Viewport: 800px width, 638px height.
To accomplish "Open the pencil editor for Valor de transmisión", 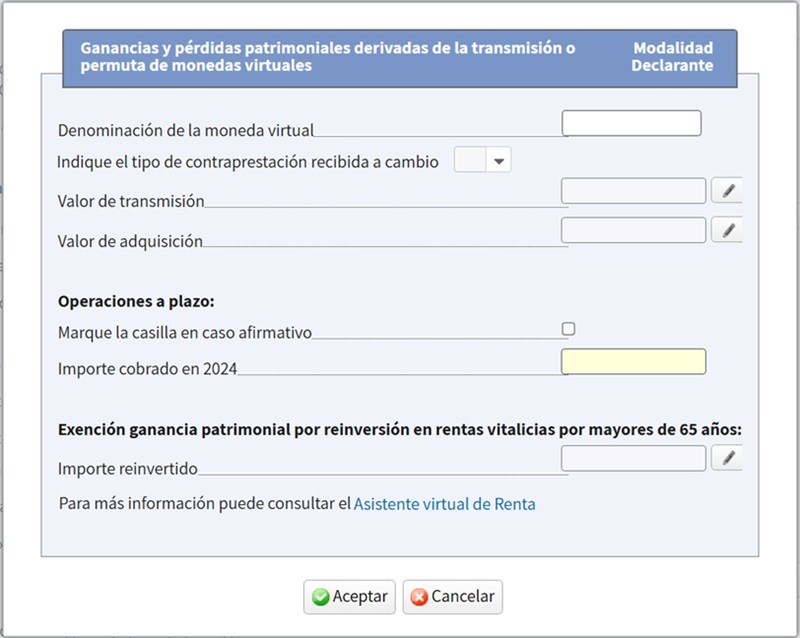I will (x=727, y=190).
